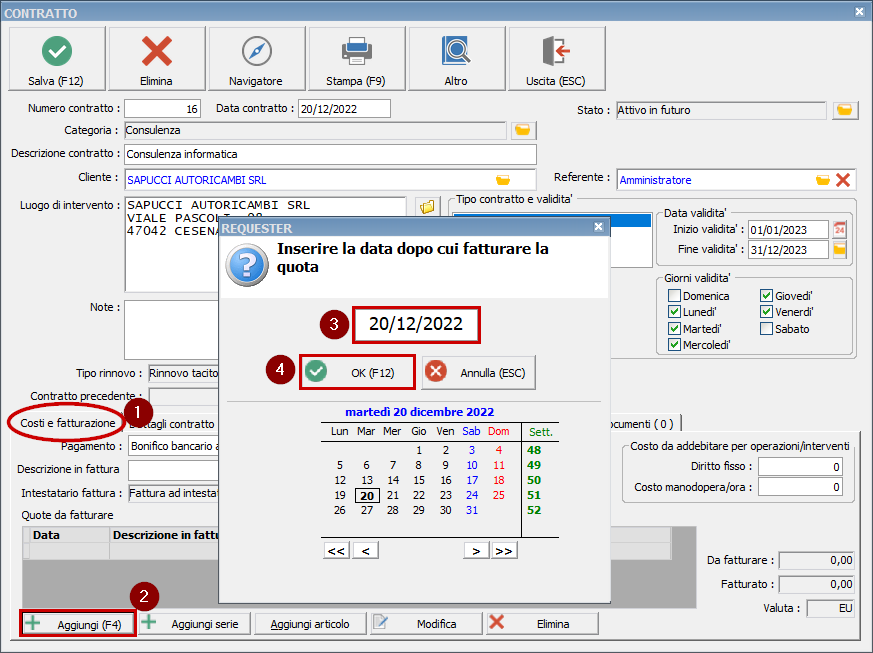Click the Descrizione in fattura field
Viewport: 873px width, 653px height.
point(174,470)
